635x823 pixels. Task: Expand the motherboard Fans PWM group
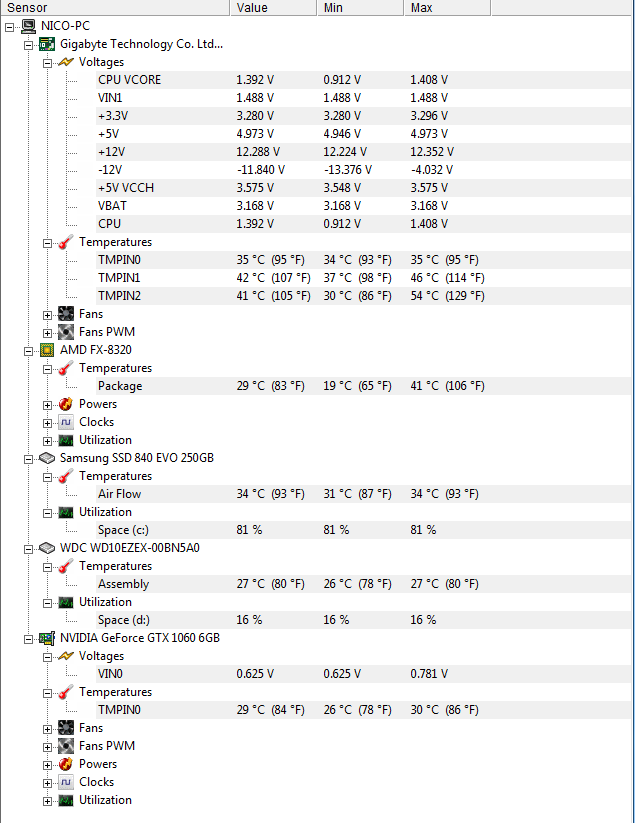point(47,333)
